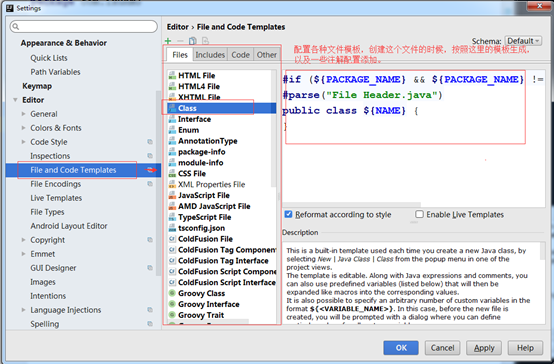Click the OK button
This screenshot has height=364, width=554.
(401, 348)
